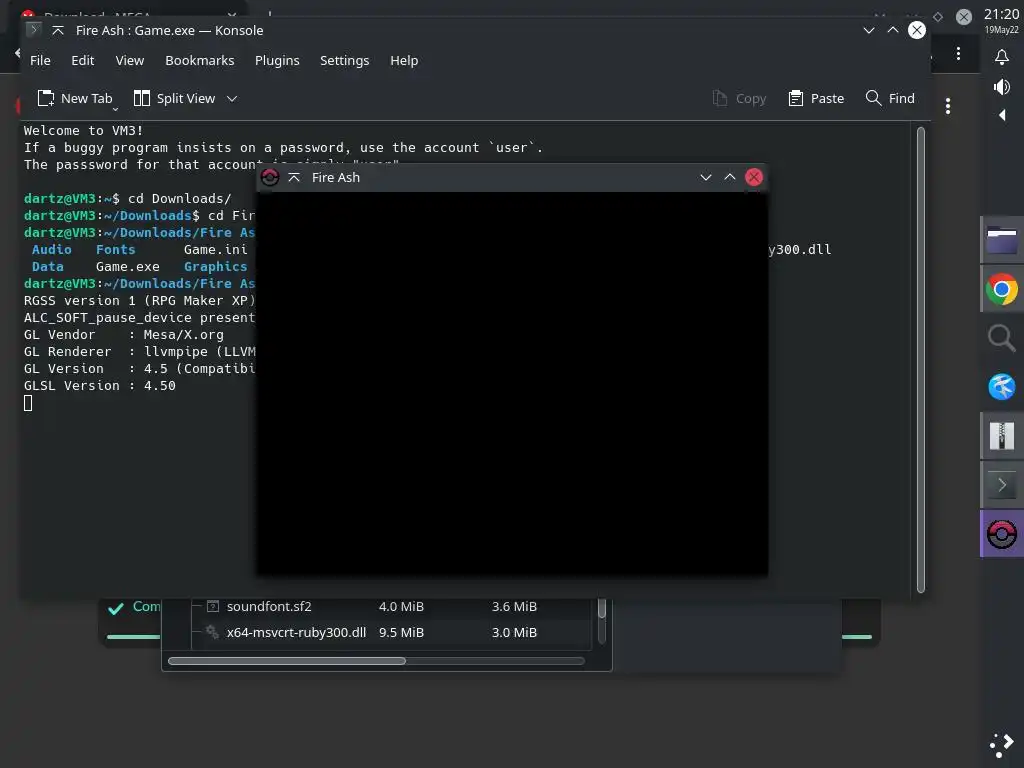The width and height of the screenshot is (1024, 768).
Task: Maximize the Konsole window
Action: pyautogui.click(x=893, y=30)
